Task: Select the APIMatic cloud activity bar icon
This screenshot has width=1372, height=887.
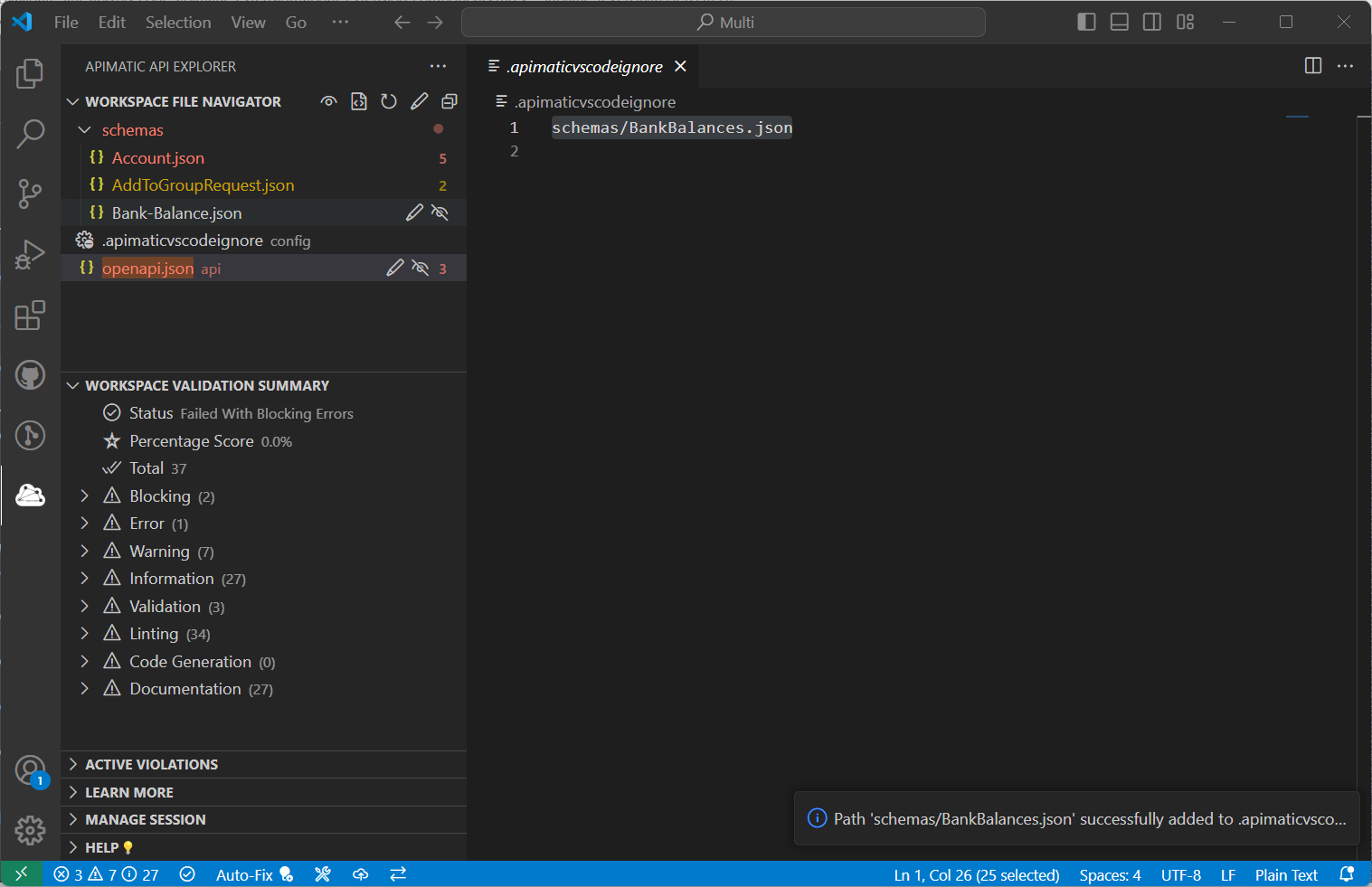Action: (30, 495)
